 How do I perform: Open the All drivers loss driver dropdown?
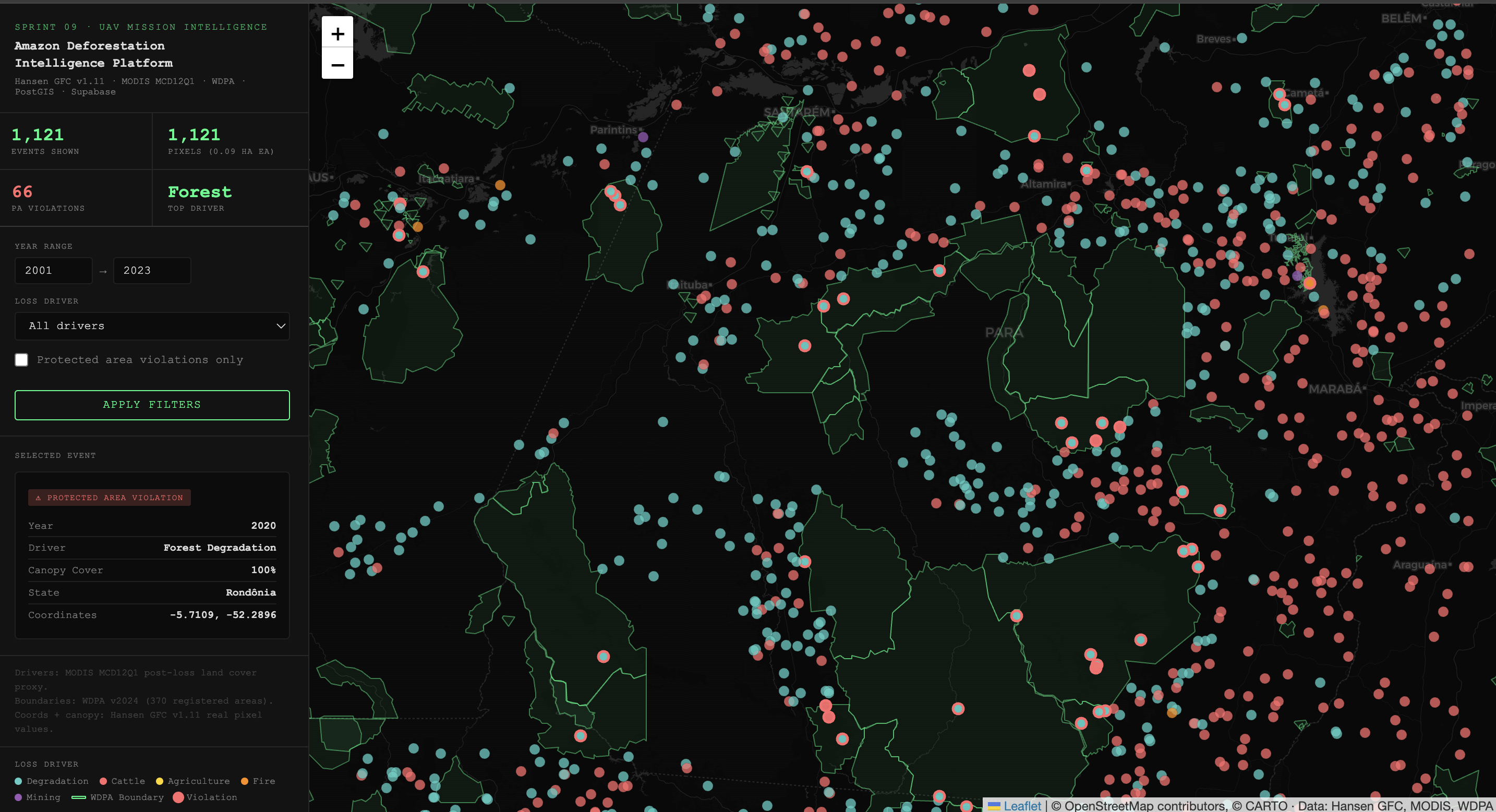tap(152, 326)
